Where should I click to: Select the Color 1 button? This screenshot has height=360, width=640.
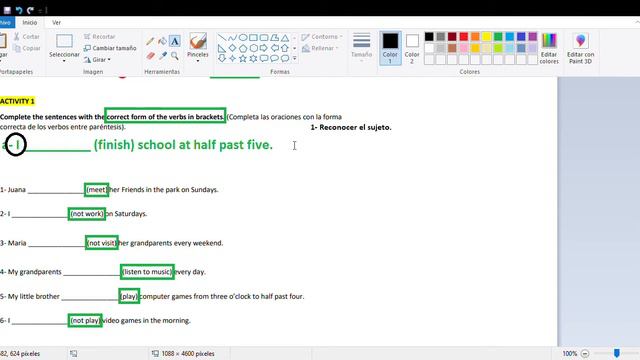[390, 48]
